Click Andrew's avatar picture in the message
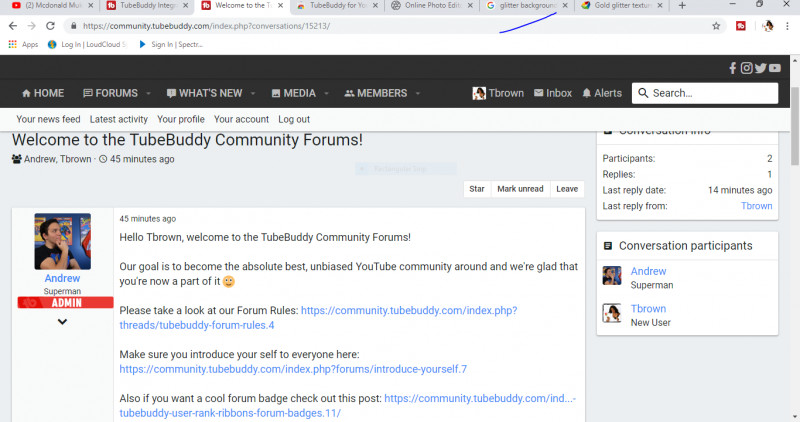800x422 pixels. 62,241
